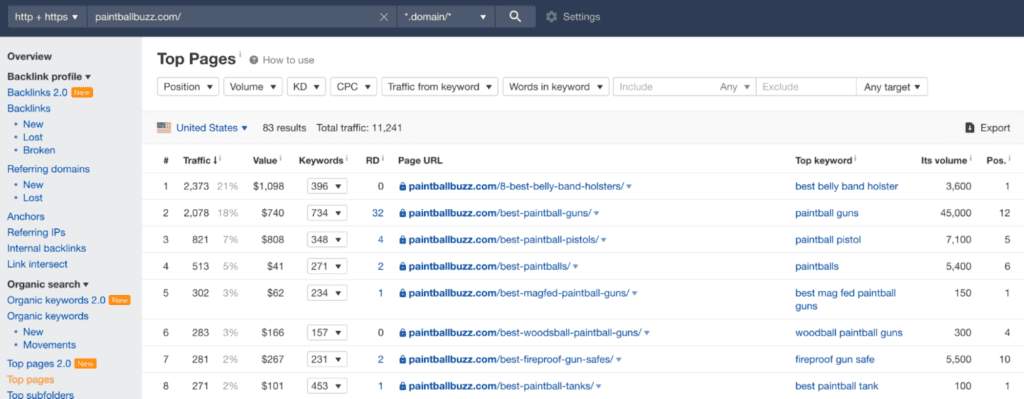Click the RD value 32 link
1024x399 pixels.
tap(377, 213)
